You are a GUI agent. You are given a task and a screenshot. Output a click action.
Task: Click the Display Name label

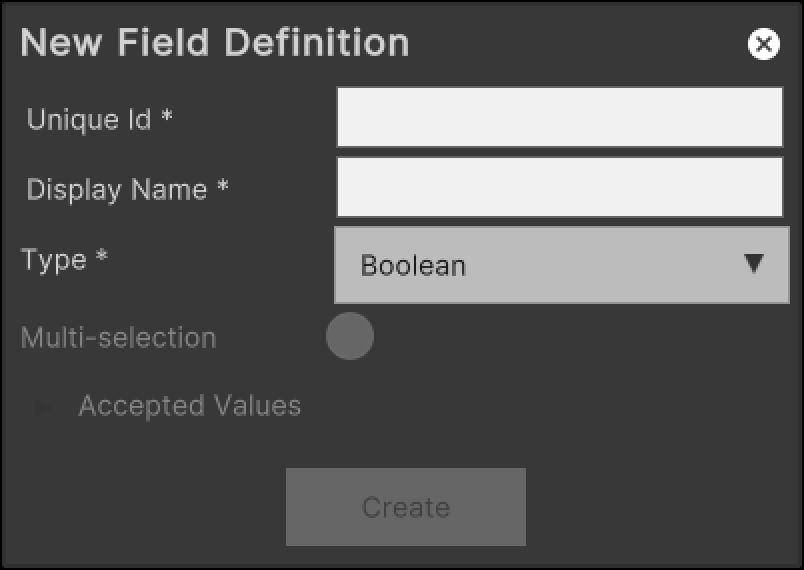(x=116, y=190)
